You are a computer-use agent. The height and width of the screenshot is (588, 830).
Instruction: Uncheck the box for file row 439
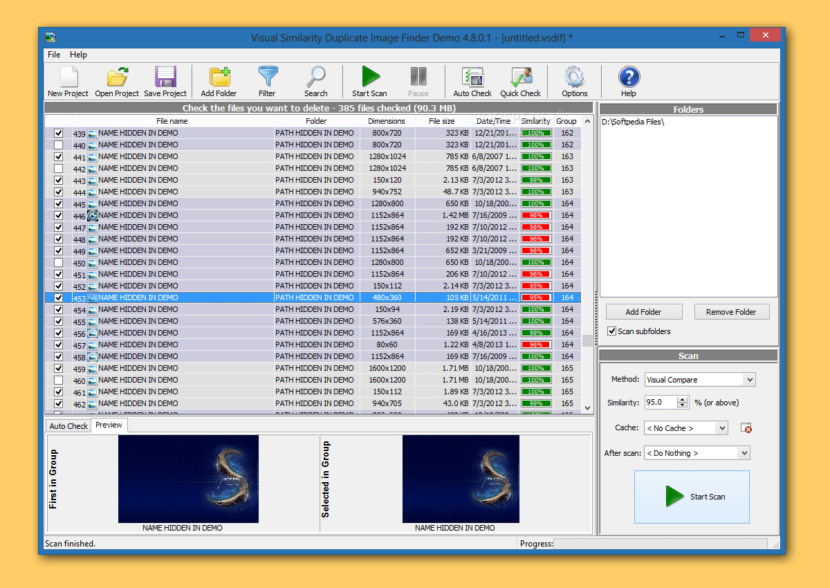(58, 133)
